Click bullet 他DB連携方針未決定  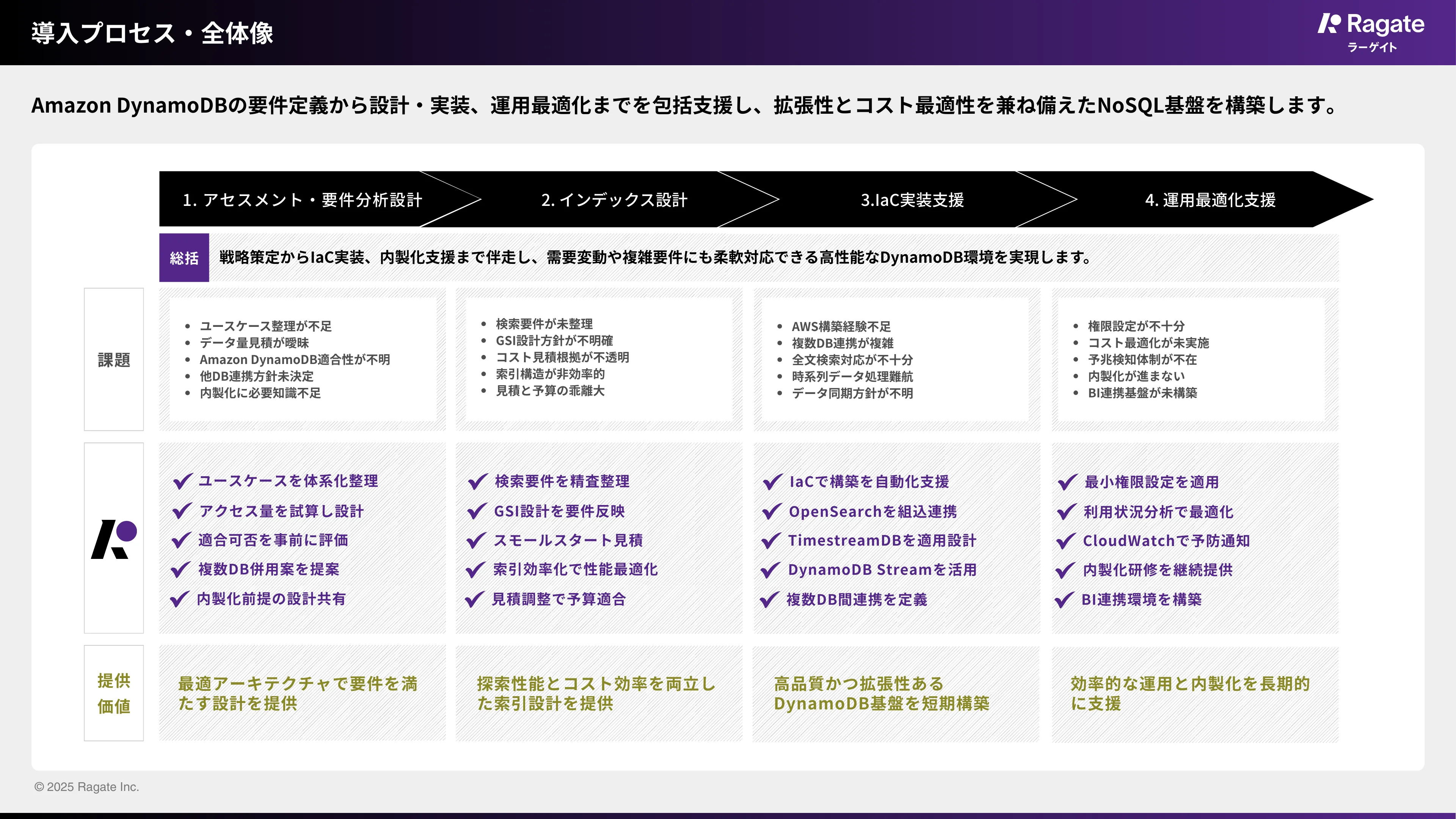click(x=257, y=376)
